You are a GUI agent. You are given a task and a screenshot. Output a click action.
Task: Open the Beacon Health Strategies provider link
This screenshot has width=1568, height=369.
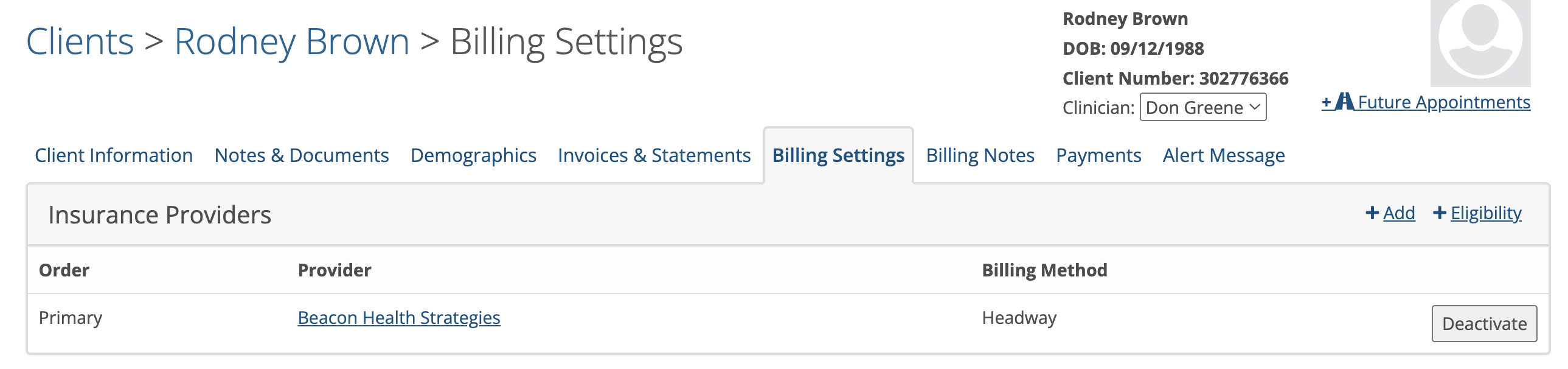coord(399,317)
